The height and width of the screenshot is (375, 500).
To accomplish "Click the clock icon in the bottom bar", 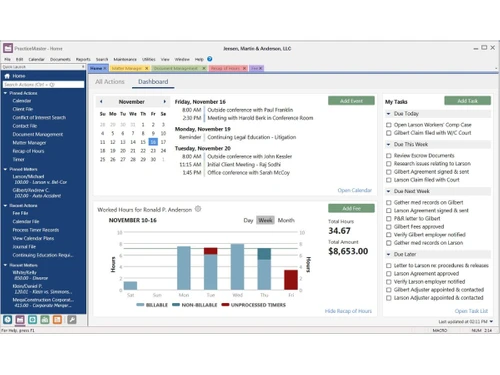I will point(8,320).
